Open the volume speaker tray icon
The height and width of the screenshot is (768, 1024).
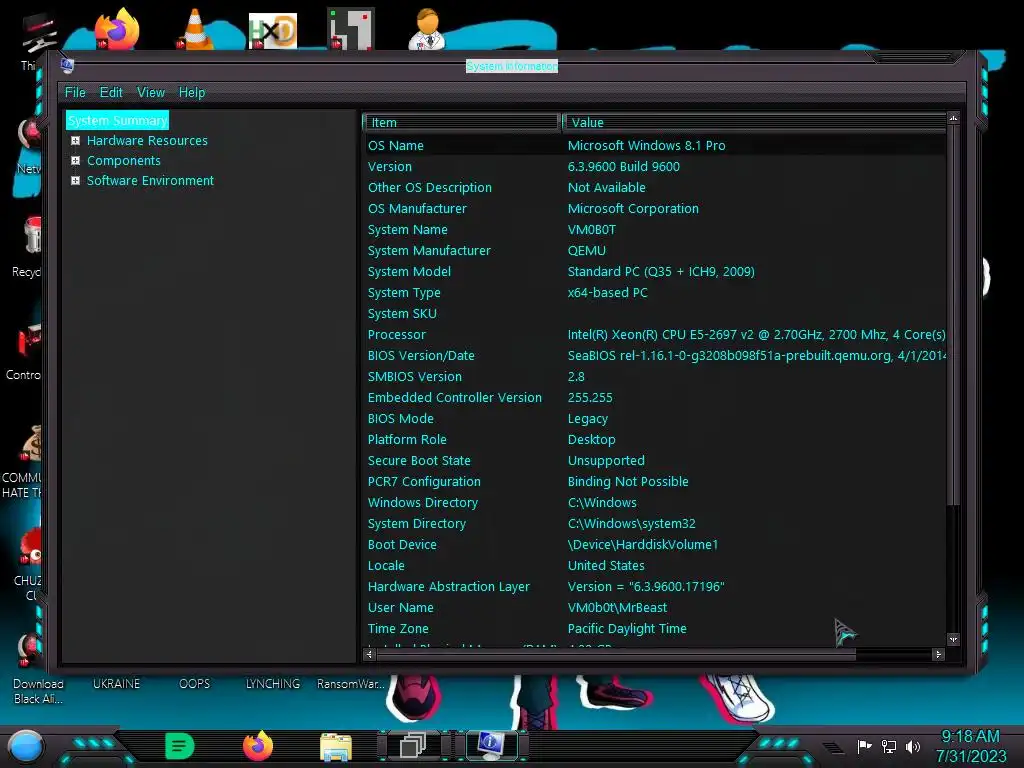913,746
